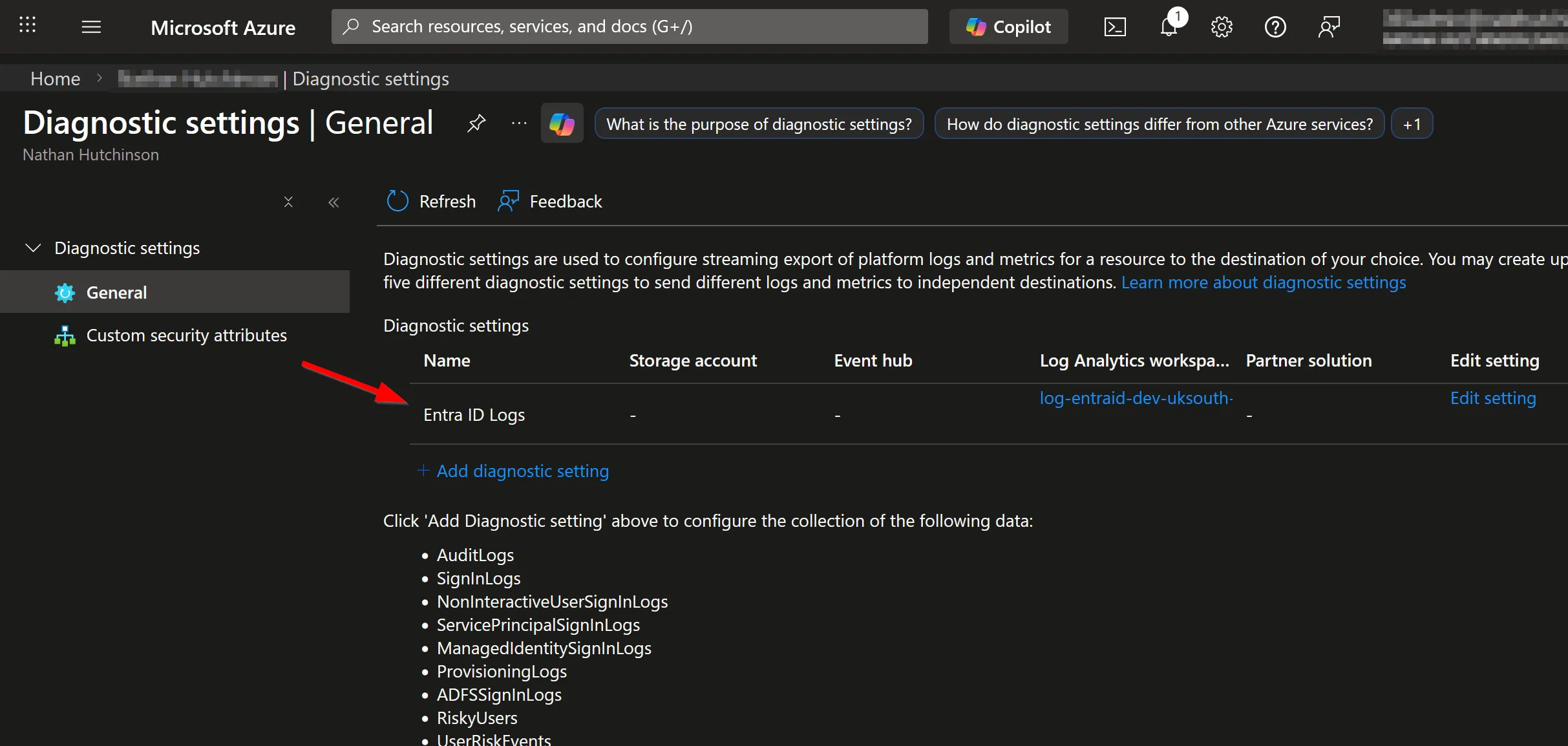Click Feedback in the command bar
1568x746 pixels.
click(x=550, y=202)
